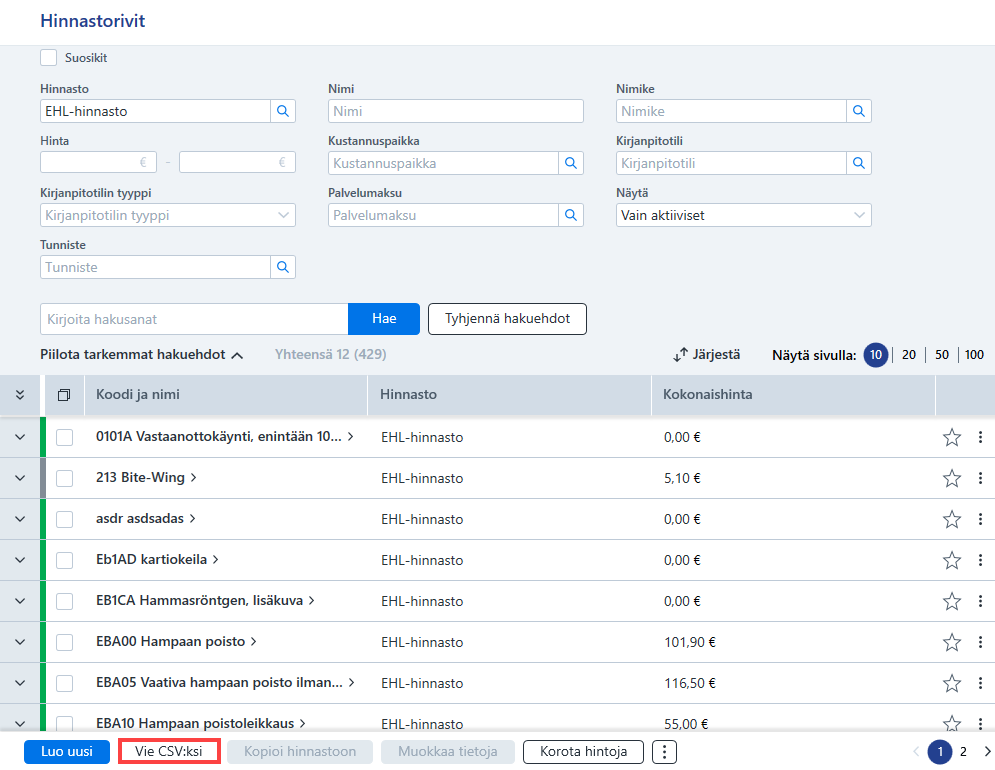Screen dimensions: 995x770
Task: Select the asdr asdsadas row checkbox
Action: coord(64,519)
